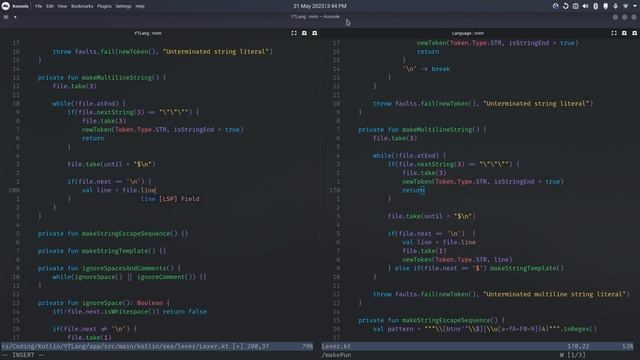Viewport: 640px width, 360px height.
Task: Open the system monitor tray icon
Action: (556, 6)
